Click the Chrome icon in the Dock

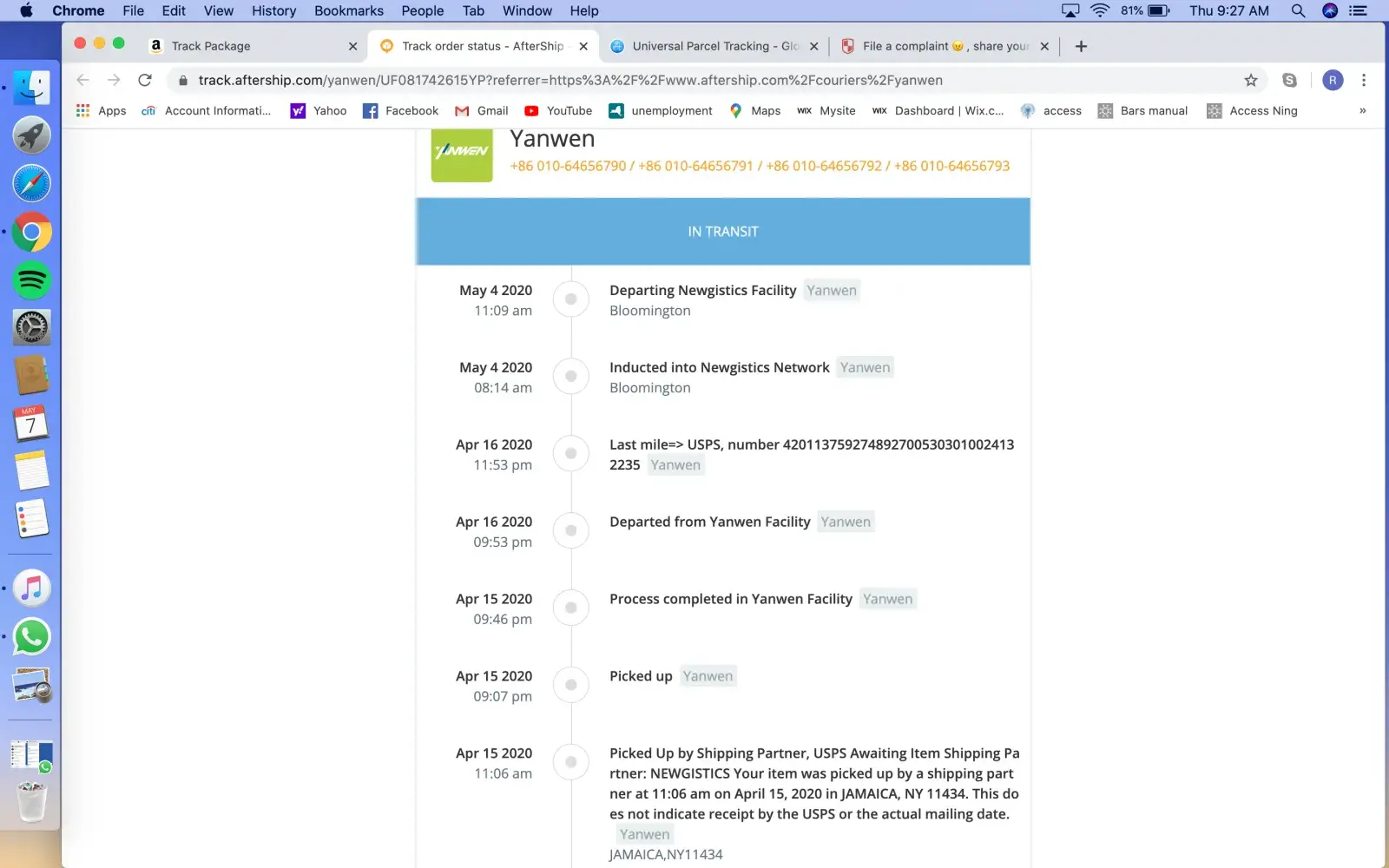(x=31, y=232)
